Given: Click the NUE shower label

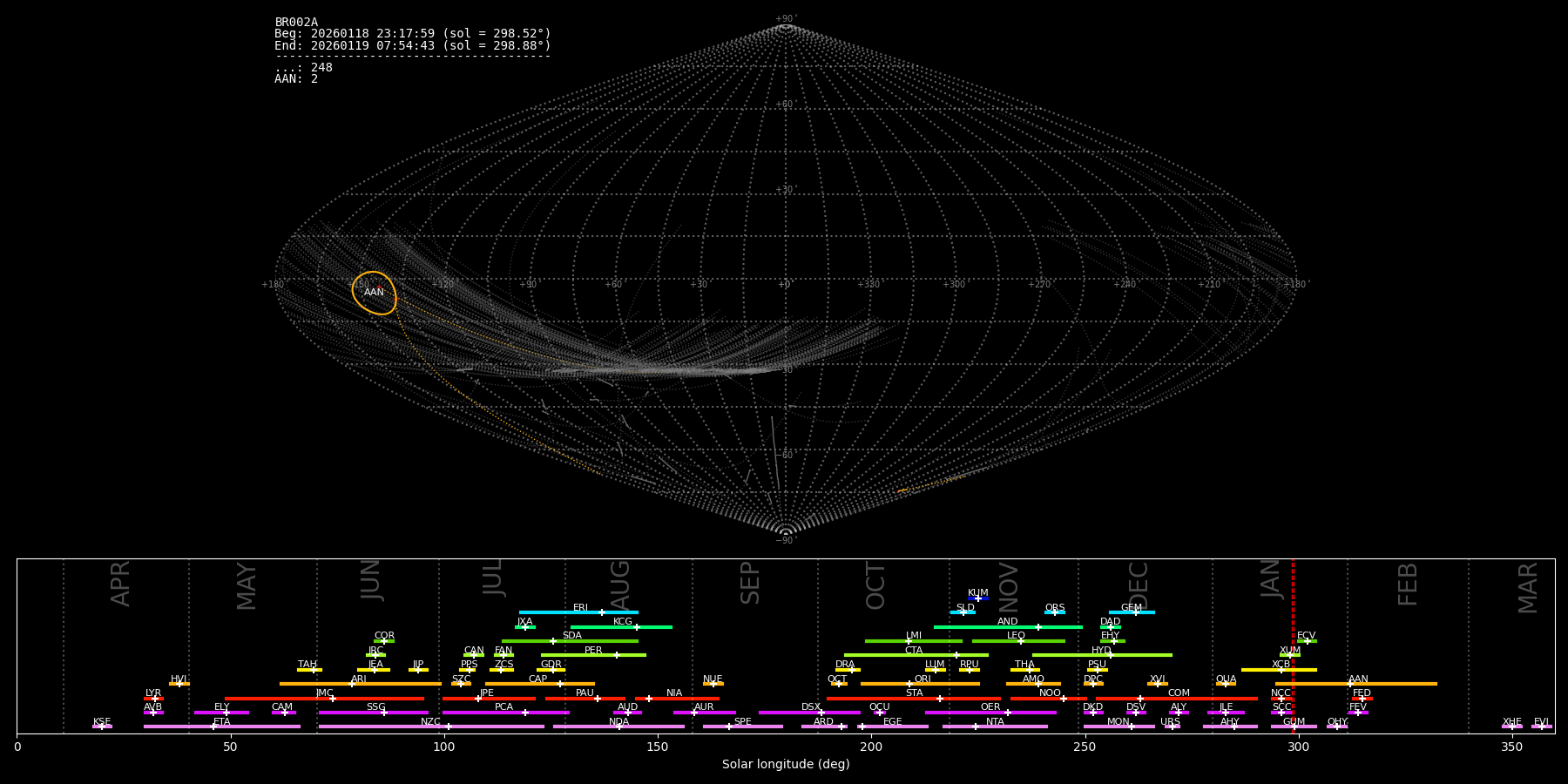Looking at the screenshot, I should coord(713,679).
